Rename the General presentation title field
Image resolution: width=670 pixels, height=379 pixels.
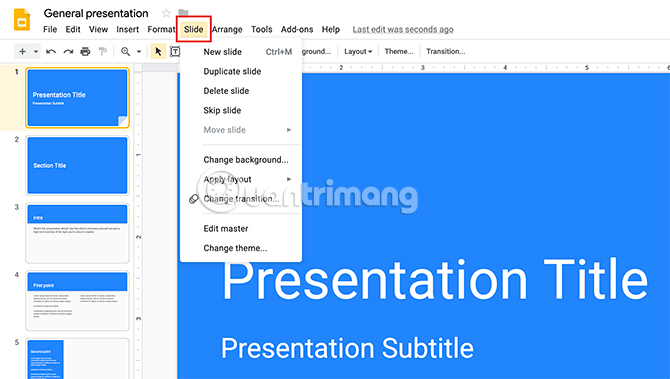coord(96,13)
